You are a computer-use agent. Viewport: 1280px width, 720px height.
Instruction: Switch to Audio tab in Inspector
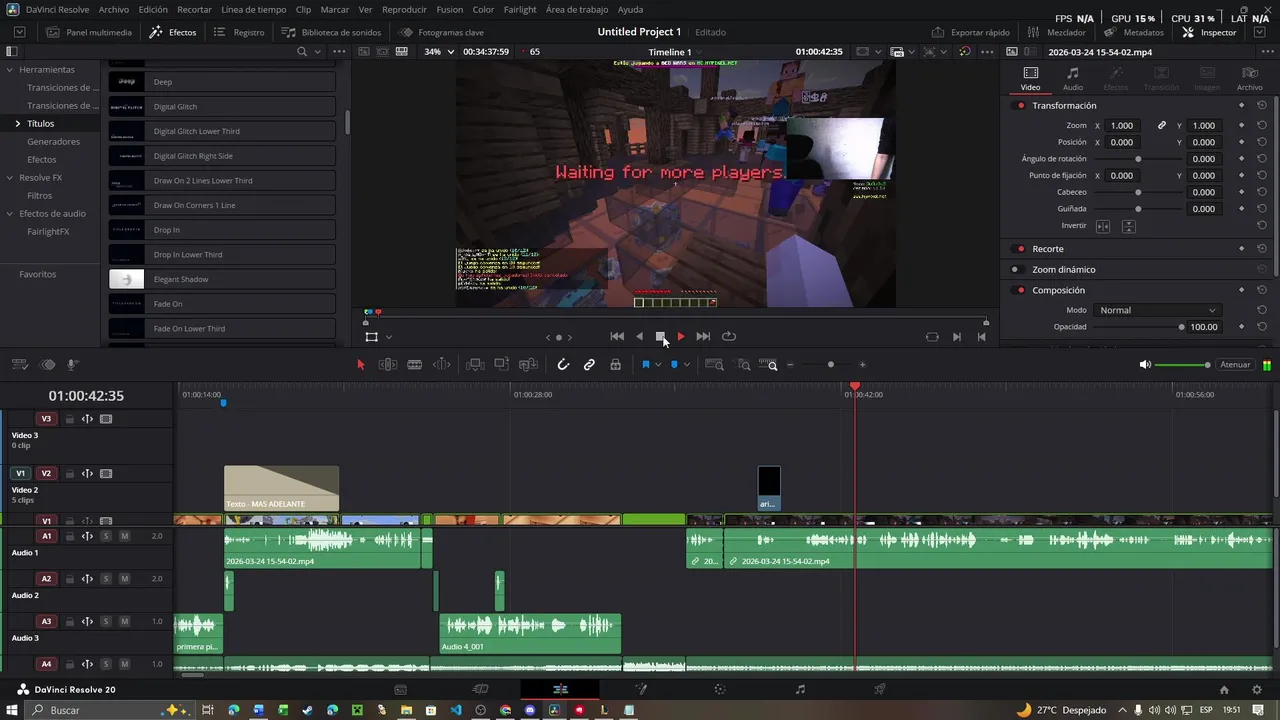1072,79
